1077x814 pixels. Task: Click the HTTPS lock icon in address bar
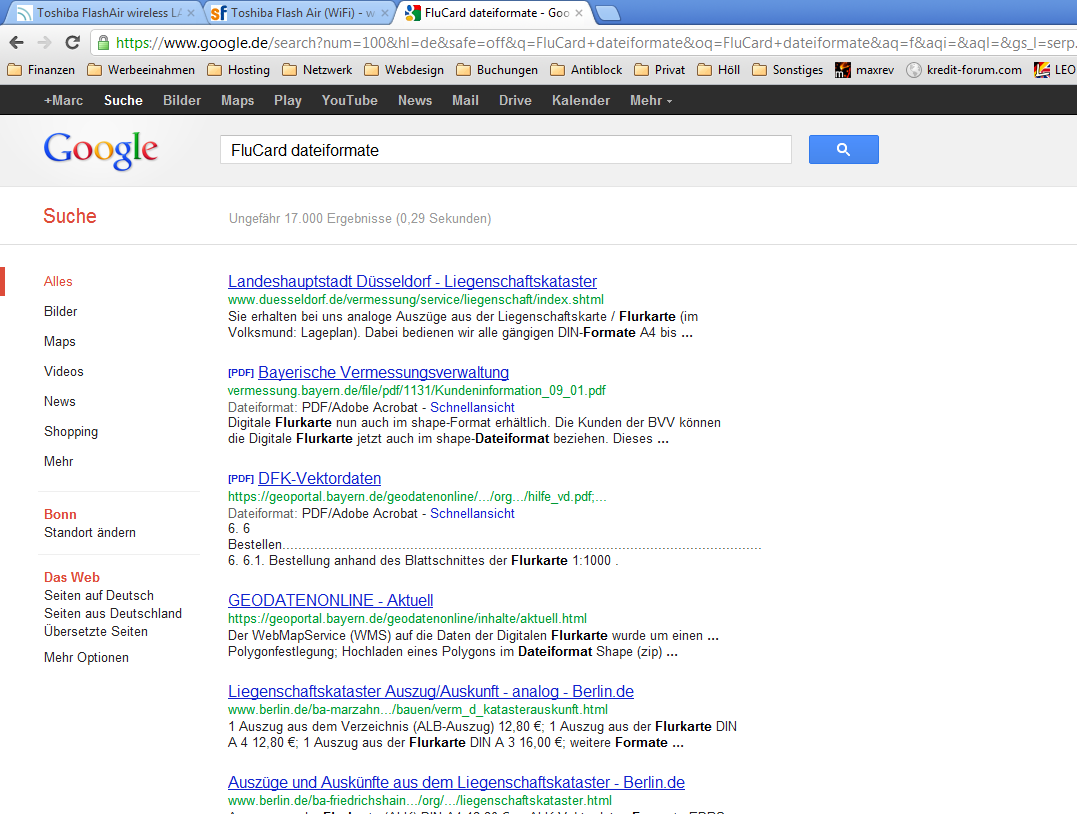point(103,43)
